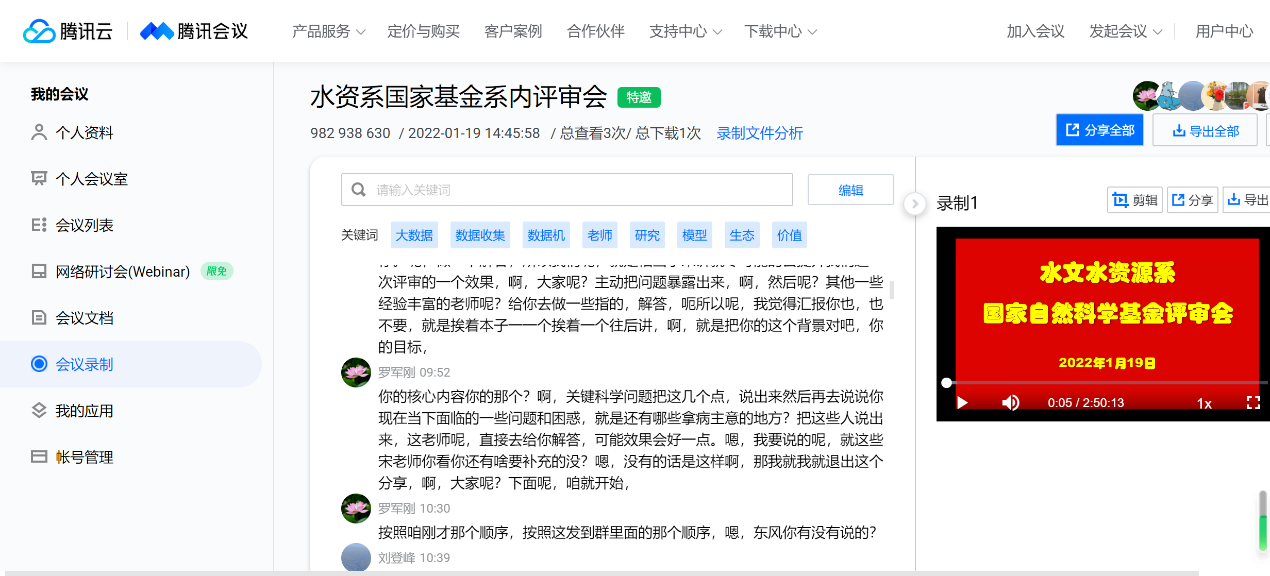This screenshot has height=576, width=1270.
Task: Open the 定价与购买 menu item
Action: (x=423, y=31)
